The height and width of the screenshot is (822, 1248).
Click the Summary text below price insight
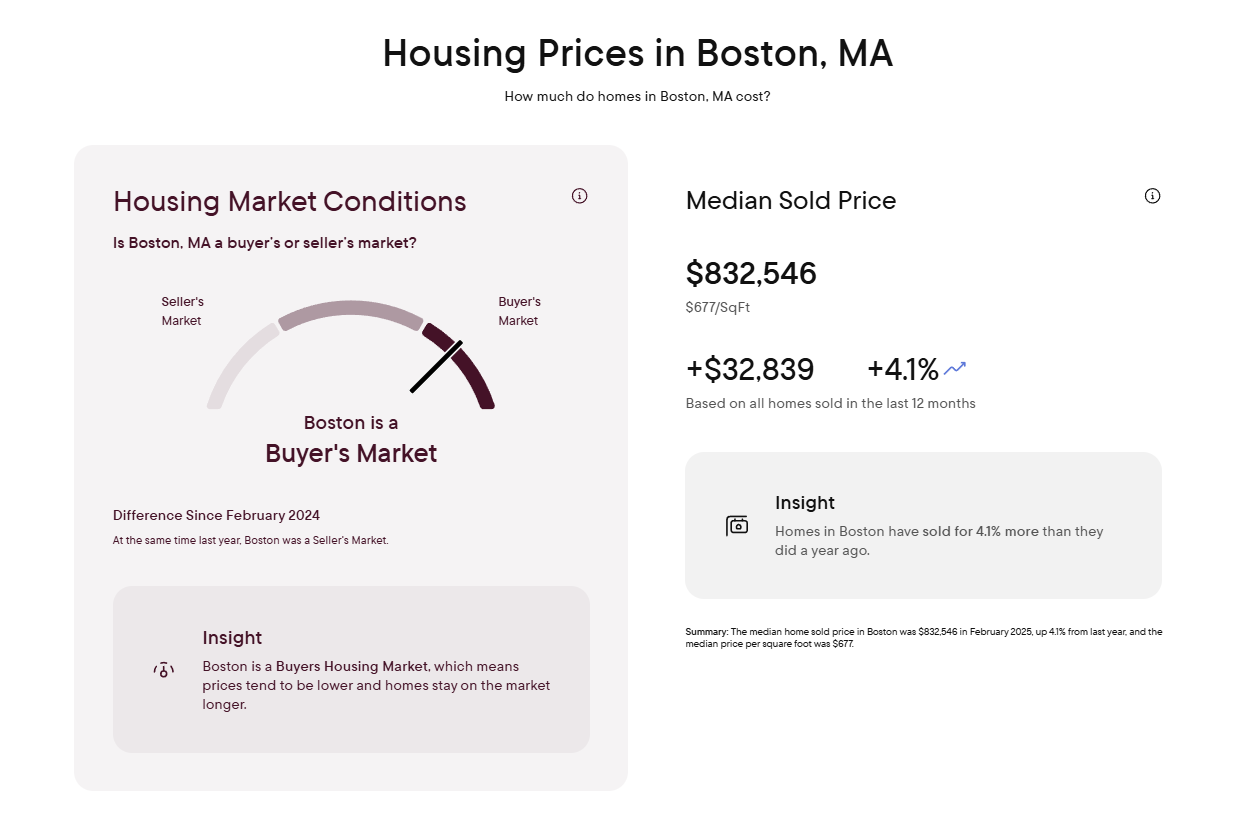pos(923,638)
